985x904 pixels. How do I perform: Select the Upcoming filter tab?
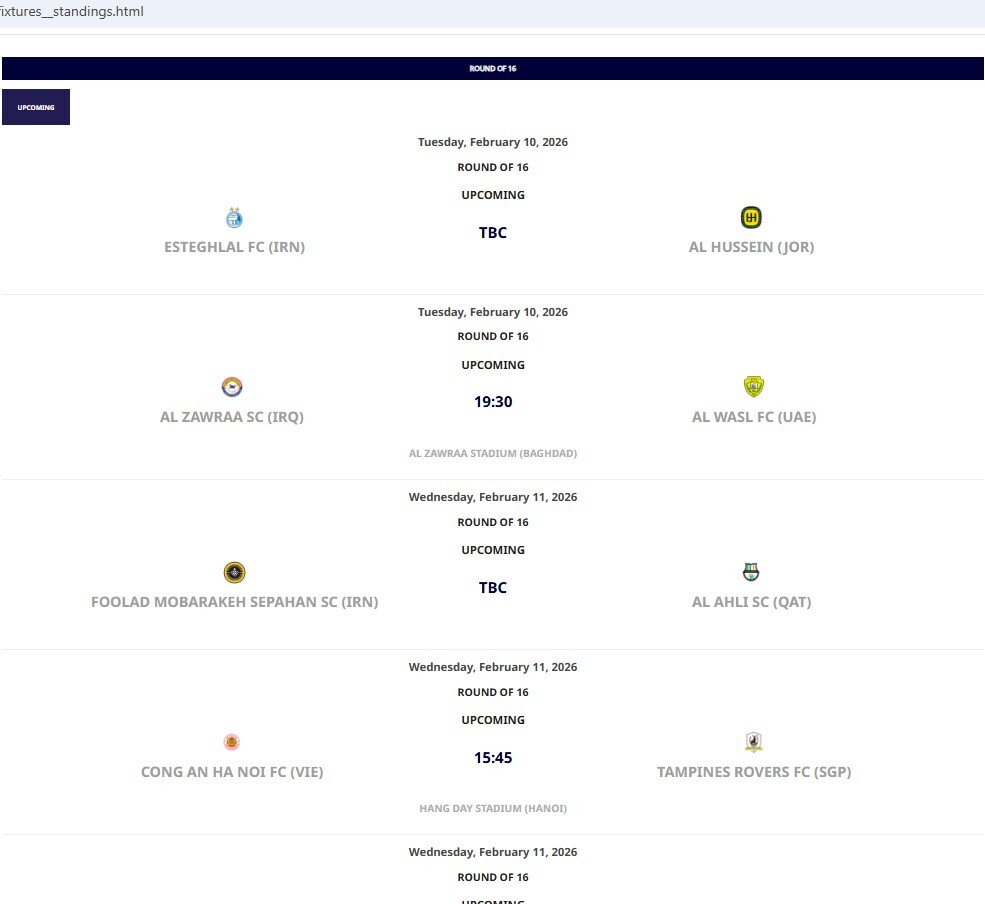coord(36,107)
